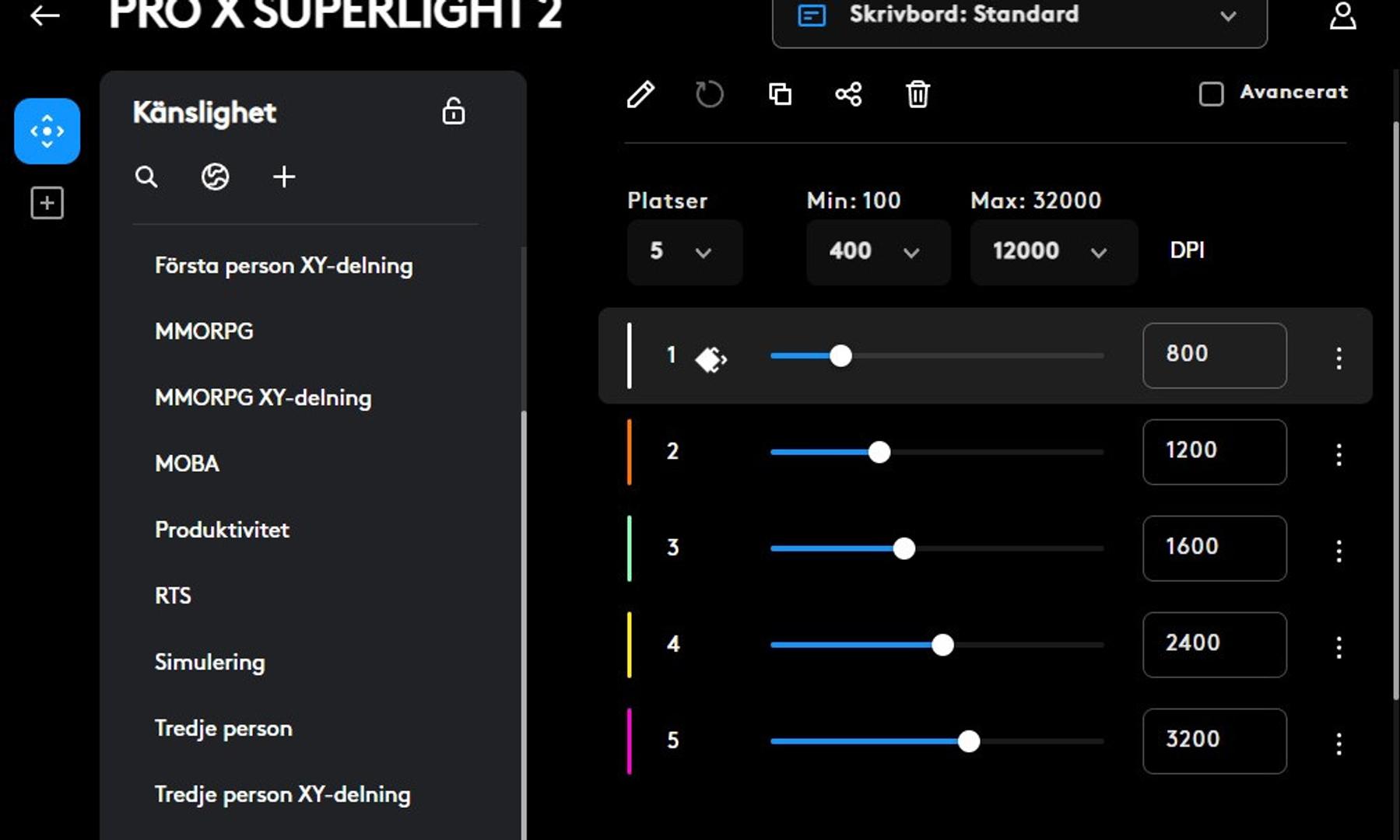Choose the Simulering preset

[210, 662]
